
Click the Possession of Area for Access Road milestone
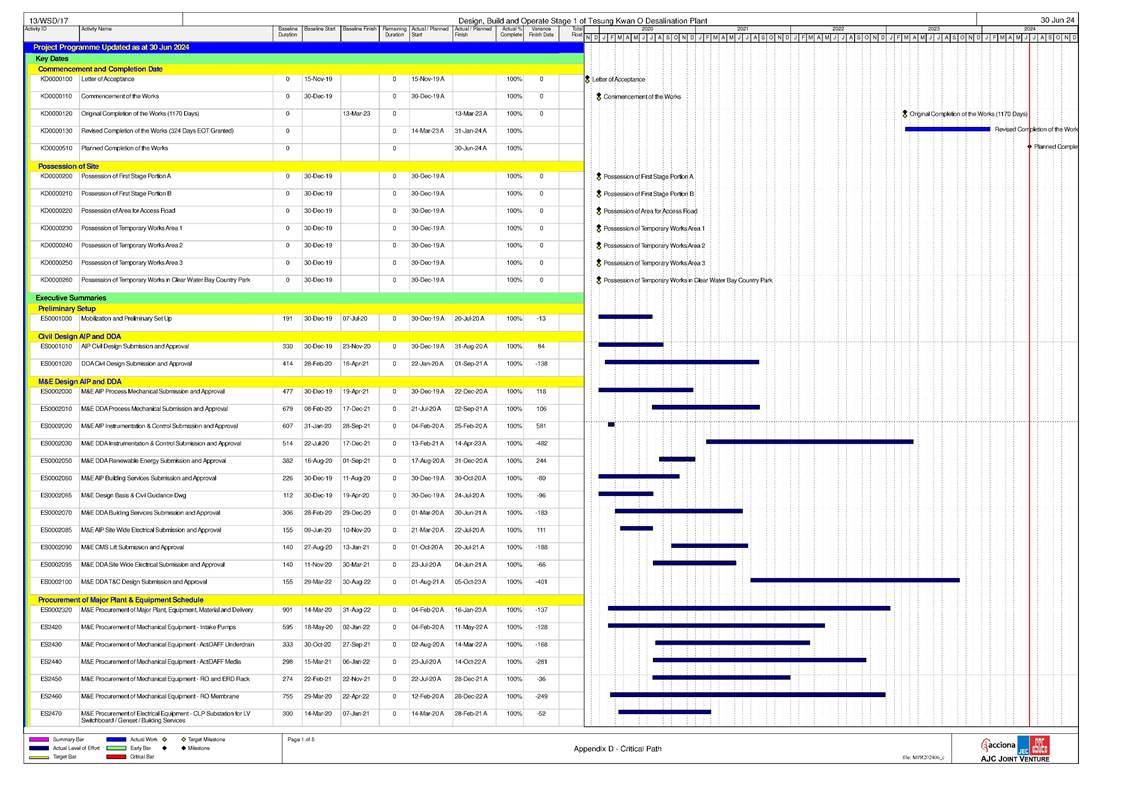(598, 211)
